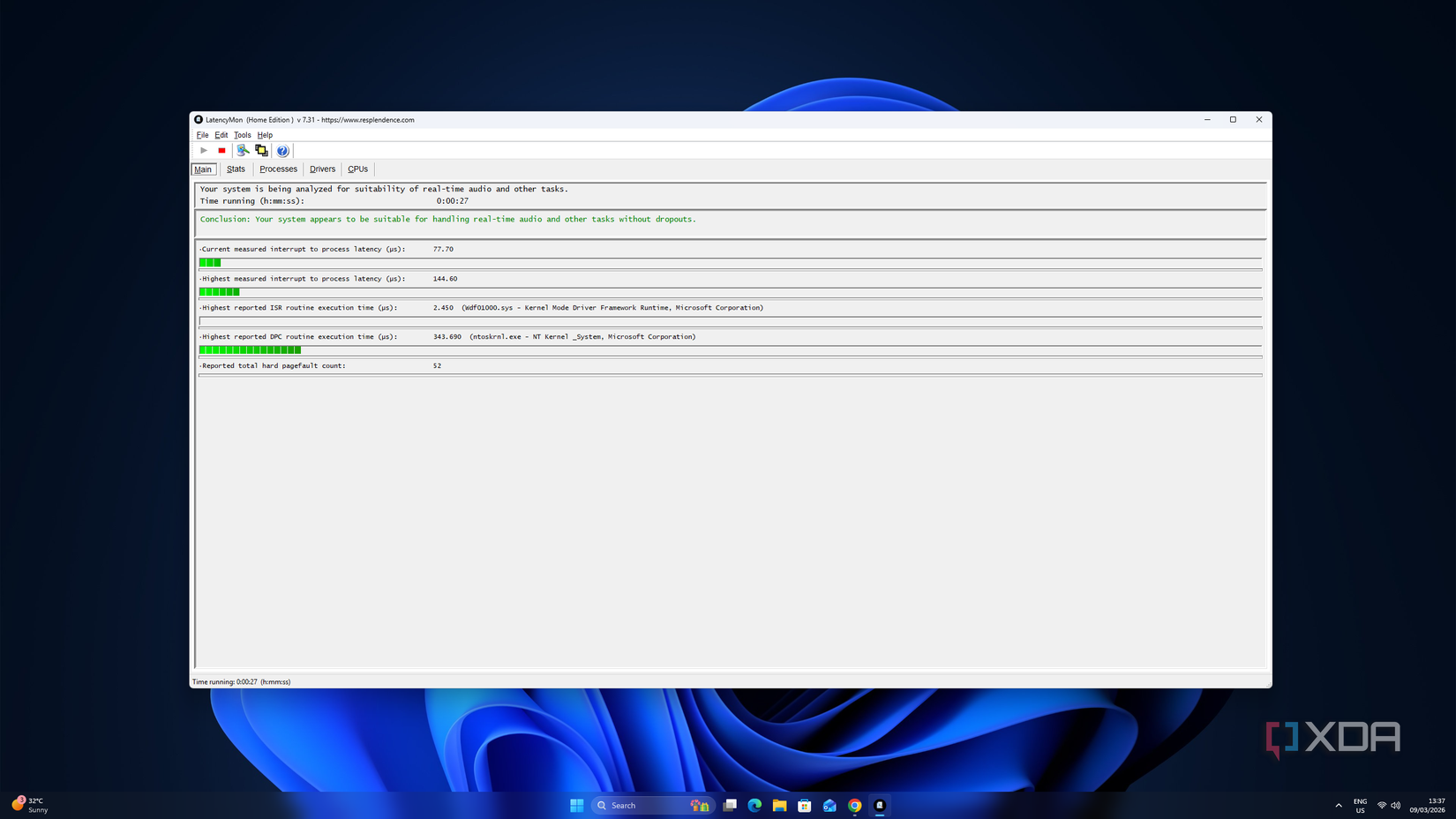This screenshot has width=1456, height=819.
Task: Open the Tools menu
Action: pos(242,135)
